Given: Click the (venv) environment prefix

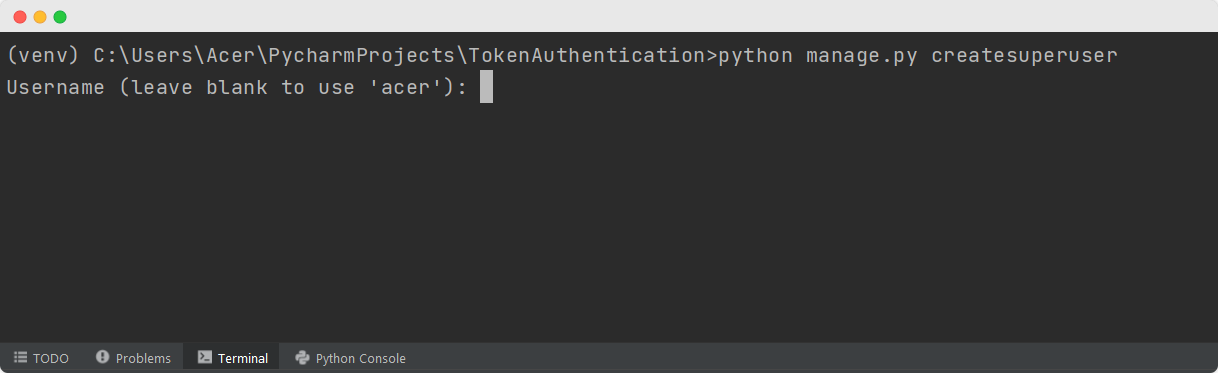Looking at the screenshot, I should pos(43,56).
